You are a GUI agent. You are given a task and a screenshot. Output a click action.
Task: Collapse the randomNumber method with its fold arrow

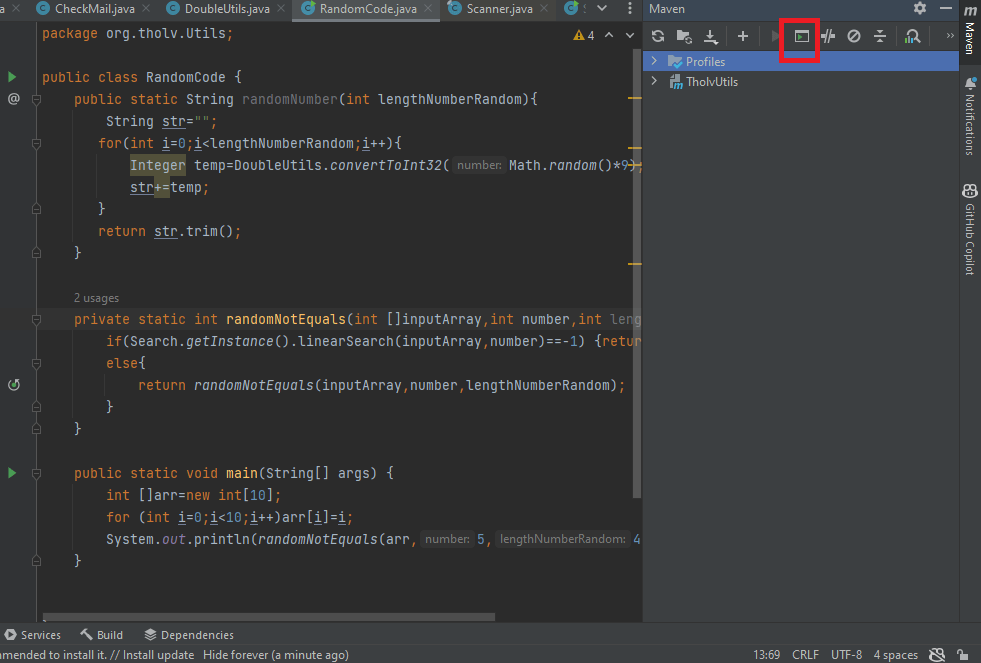point(36,99)
